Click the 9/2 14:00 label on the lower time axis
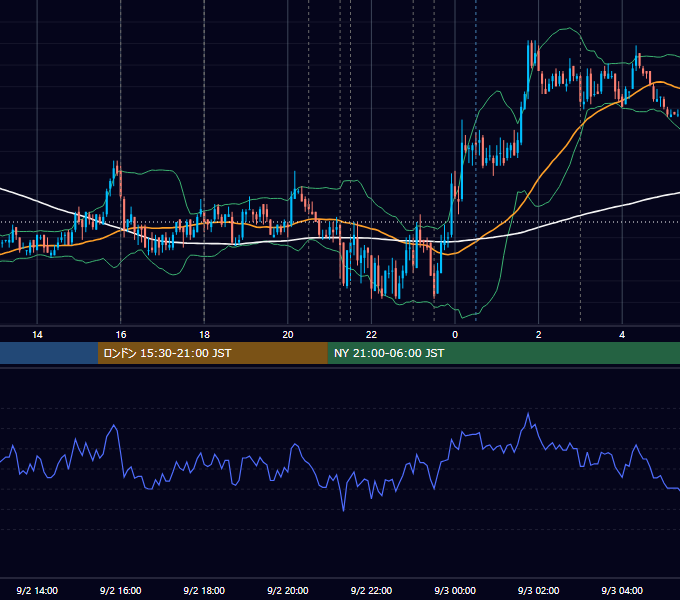The width and height of the screenshot is (680, 600). pos(37,590)
